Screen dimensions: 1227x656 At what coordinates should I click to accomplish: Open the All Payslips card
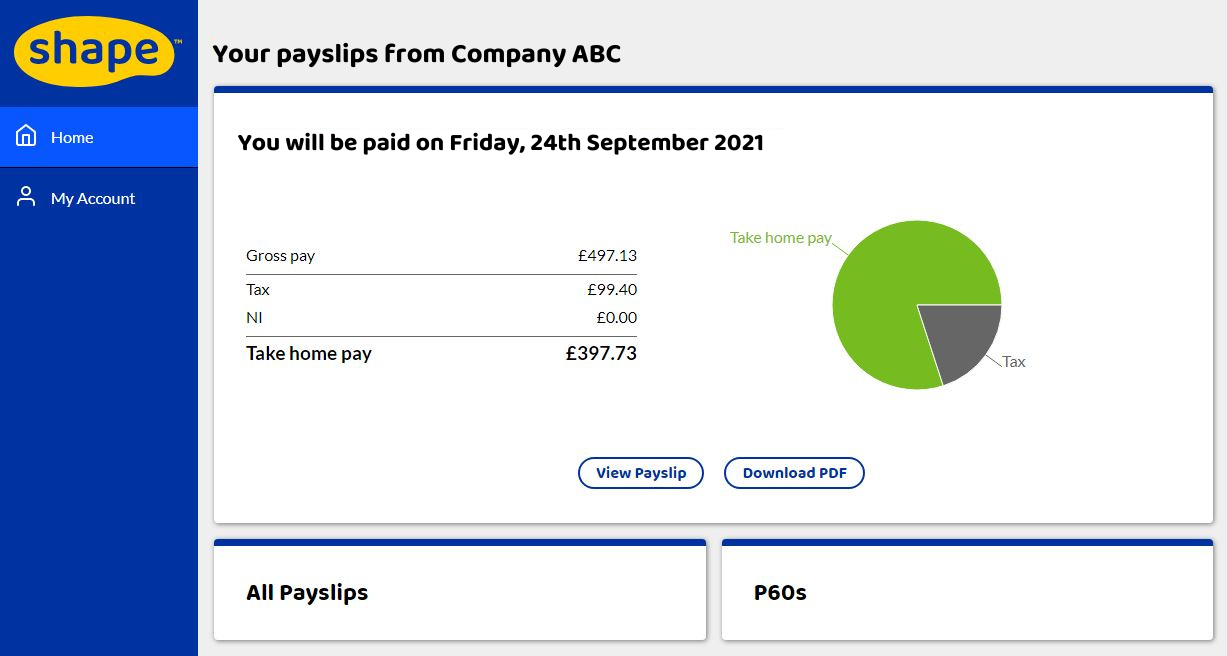pos(460,590)
